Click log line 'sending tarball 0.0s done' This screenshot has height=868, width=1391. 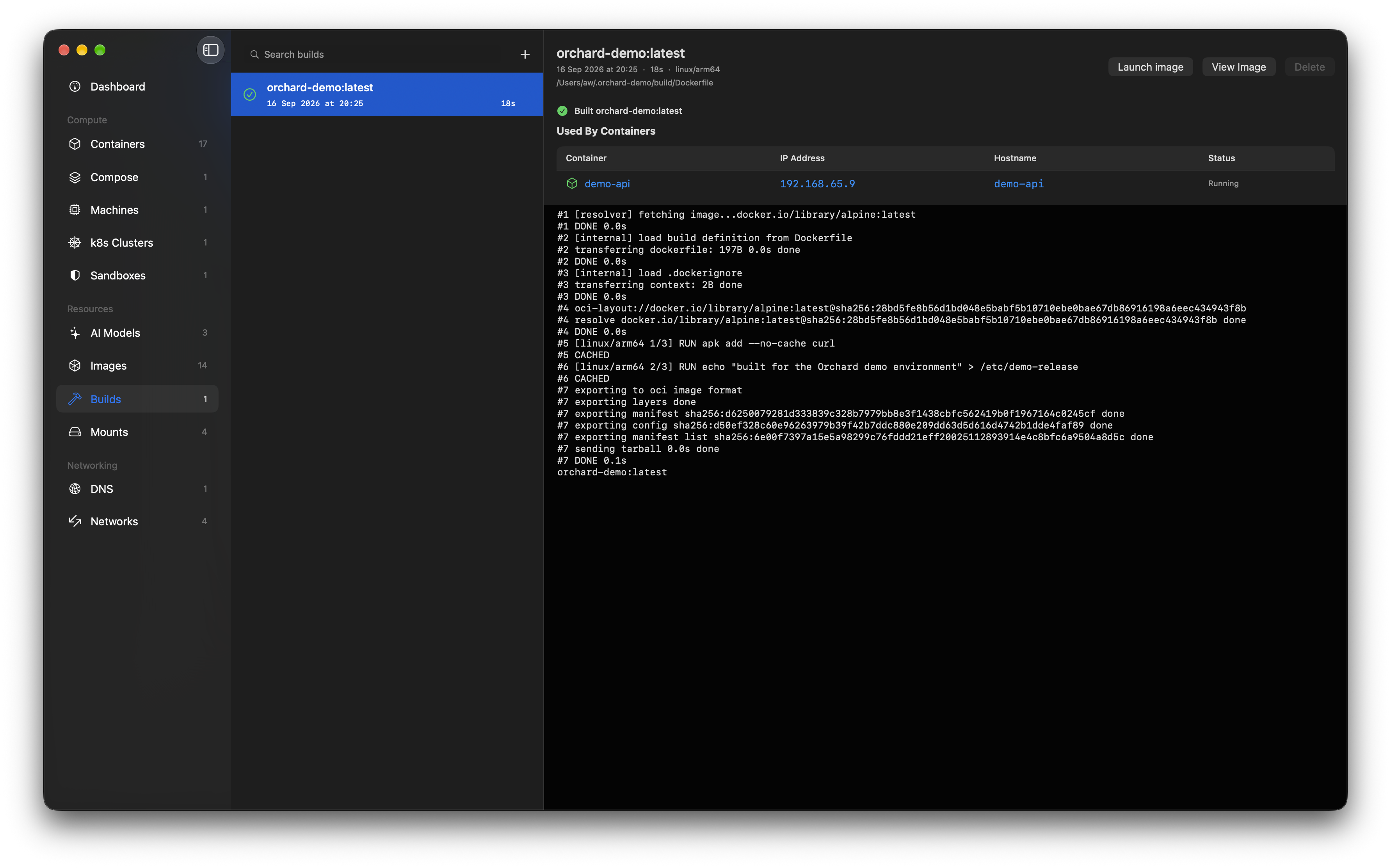[638, 448]
